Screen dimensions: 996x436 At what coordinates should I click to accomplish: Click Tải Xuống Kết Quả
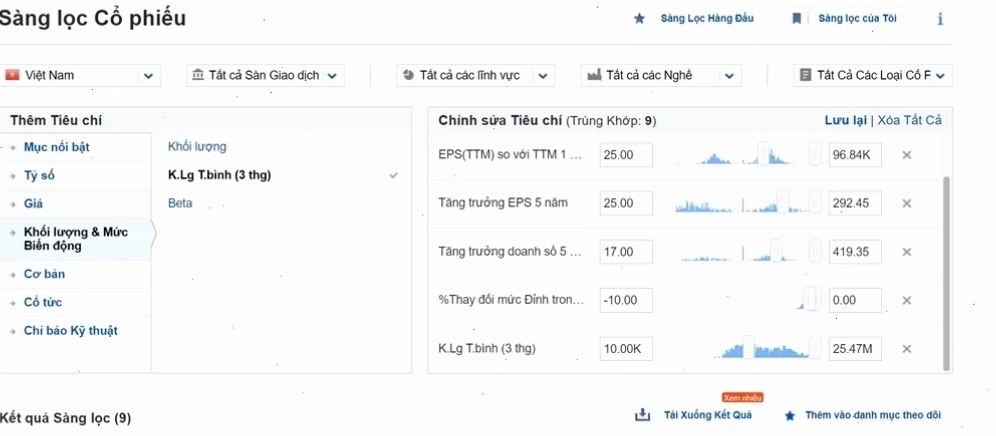708,415
